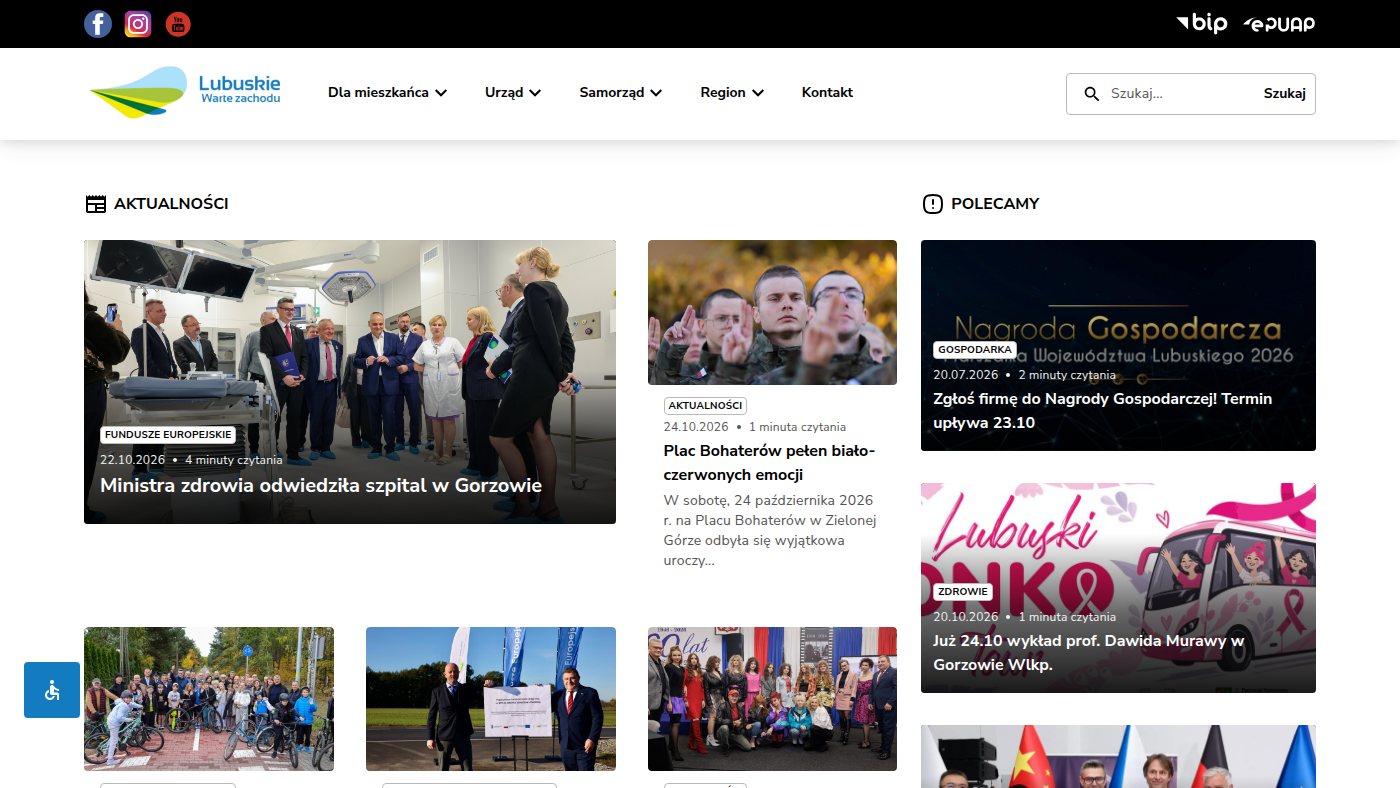1400x788 pixels.
Task: Open the cyclists group photo thumbnail
Action: click(x=209, y=699)
